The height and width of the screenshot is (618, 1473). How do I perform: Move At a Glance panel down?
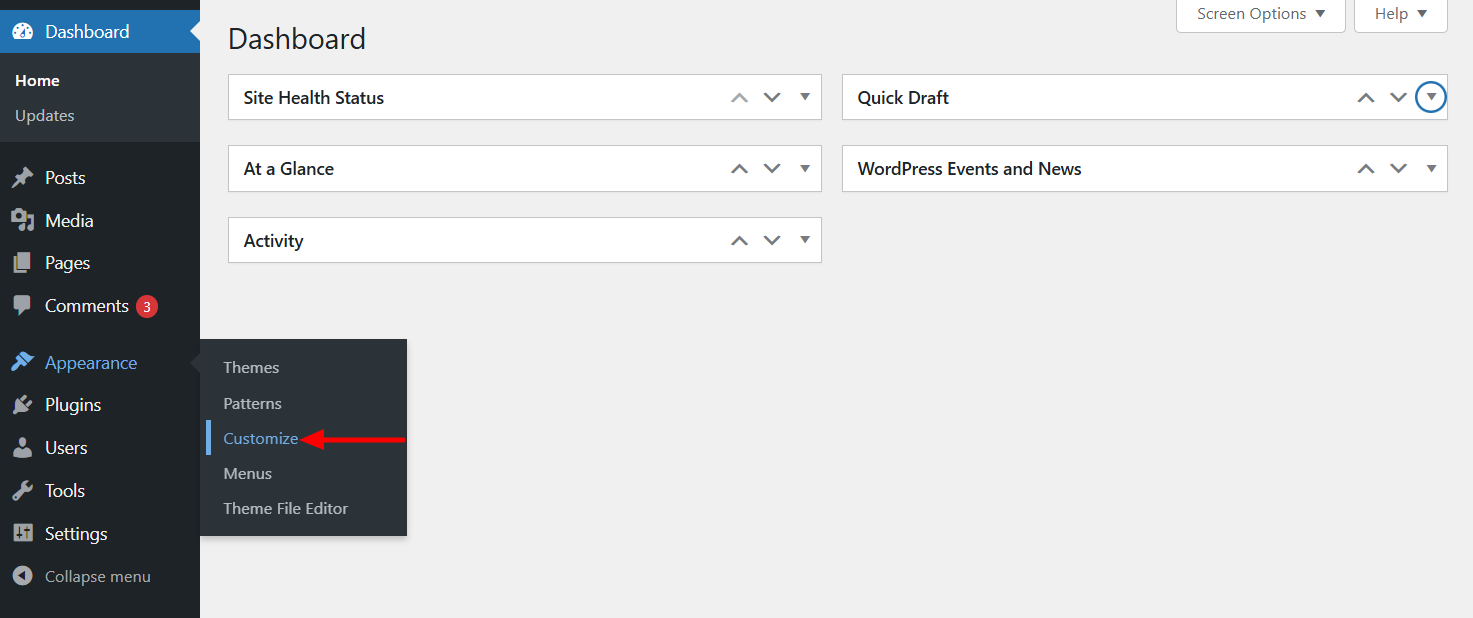pos(772,168)
